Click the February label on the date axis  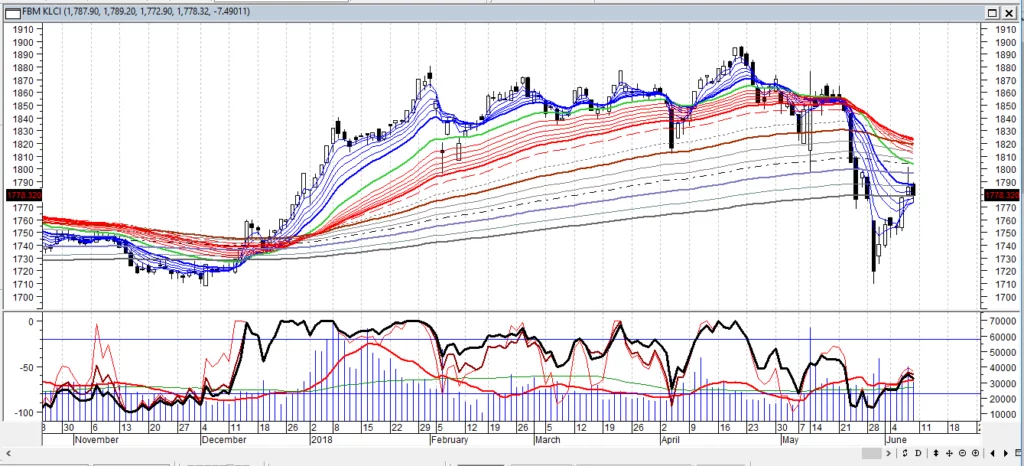(x=449, y=440)
